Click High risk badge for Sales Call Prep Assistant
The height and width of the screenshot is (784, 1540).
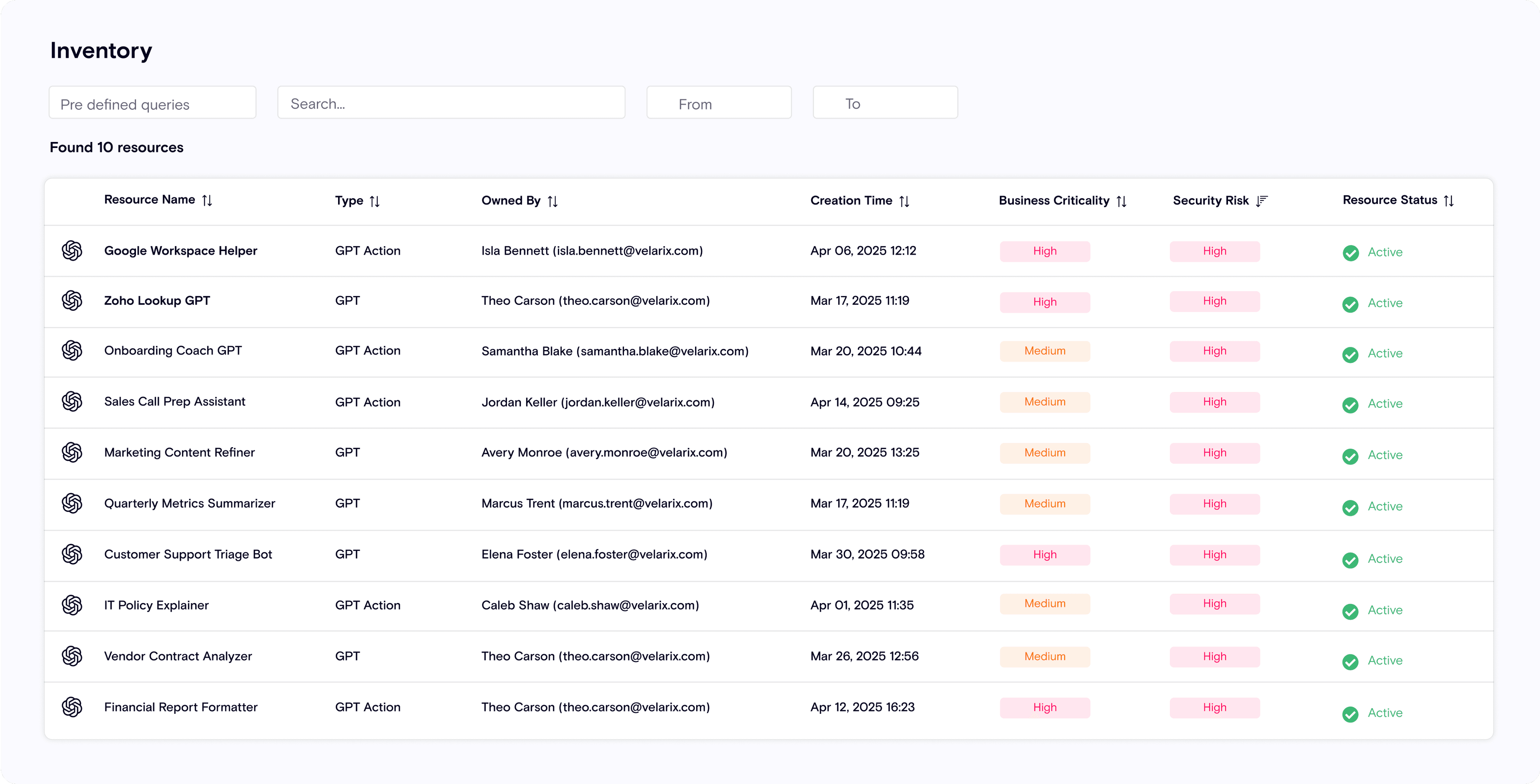click(x=1214, y=402)
